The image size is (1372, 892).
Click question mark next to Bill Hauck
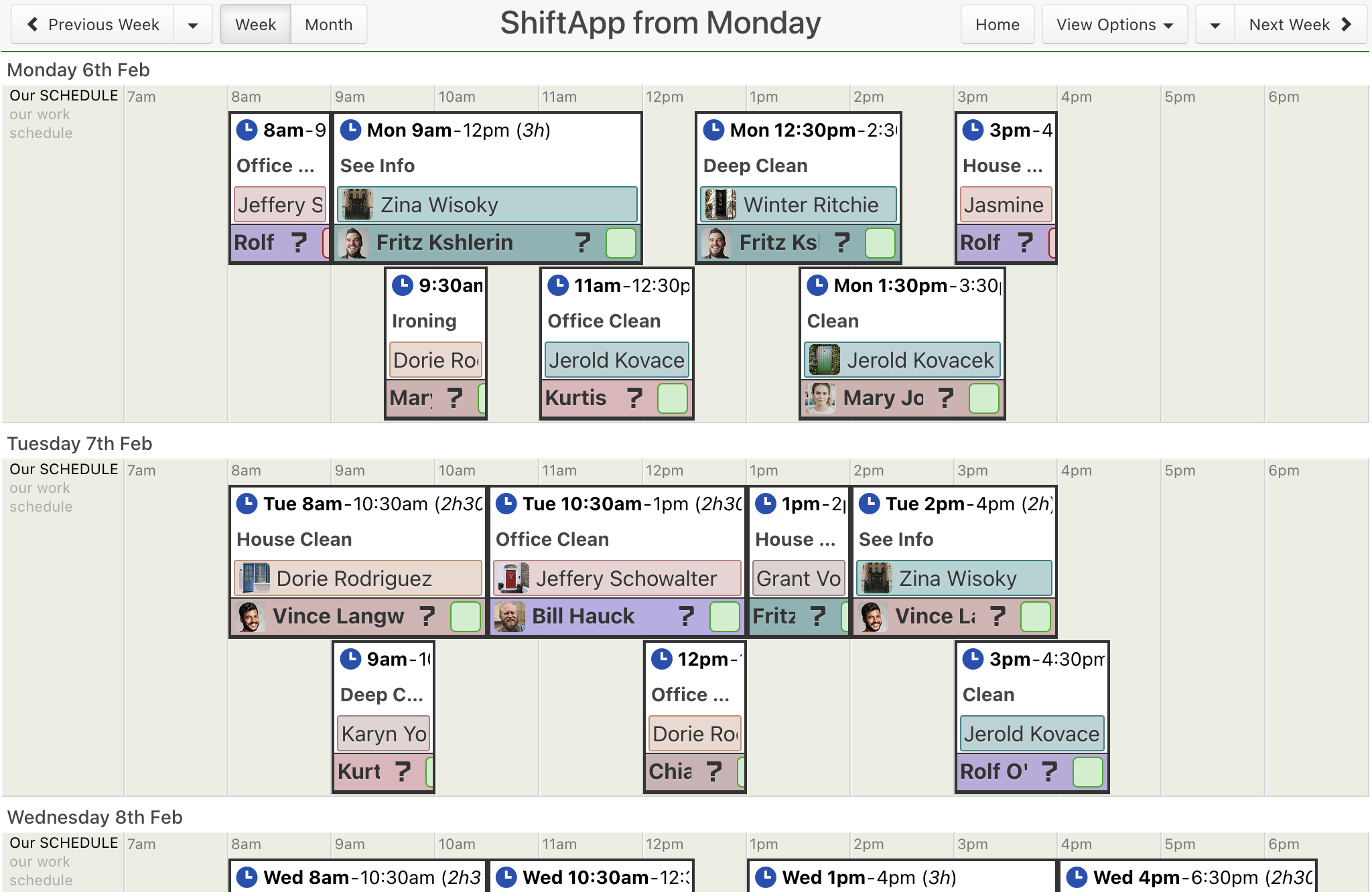(x=686, y=616)
